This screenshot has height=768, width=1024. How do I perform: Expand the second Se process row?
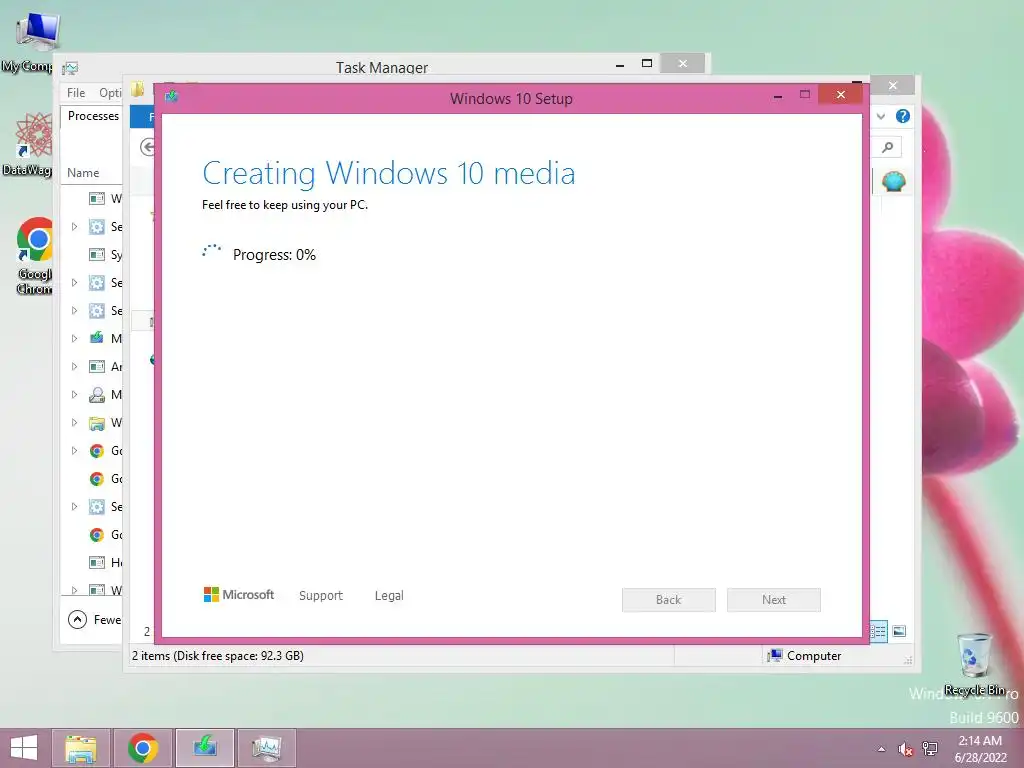[x=74, y=283]
